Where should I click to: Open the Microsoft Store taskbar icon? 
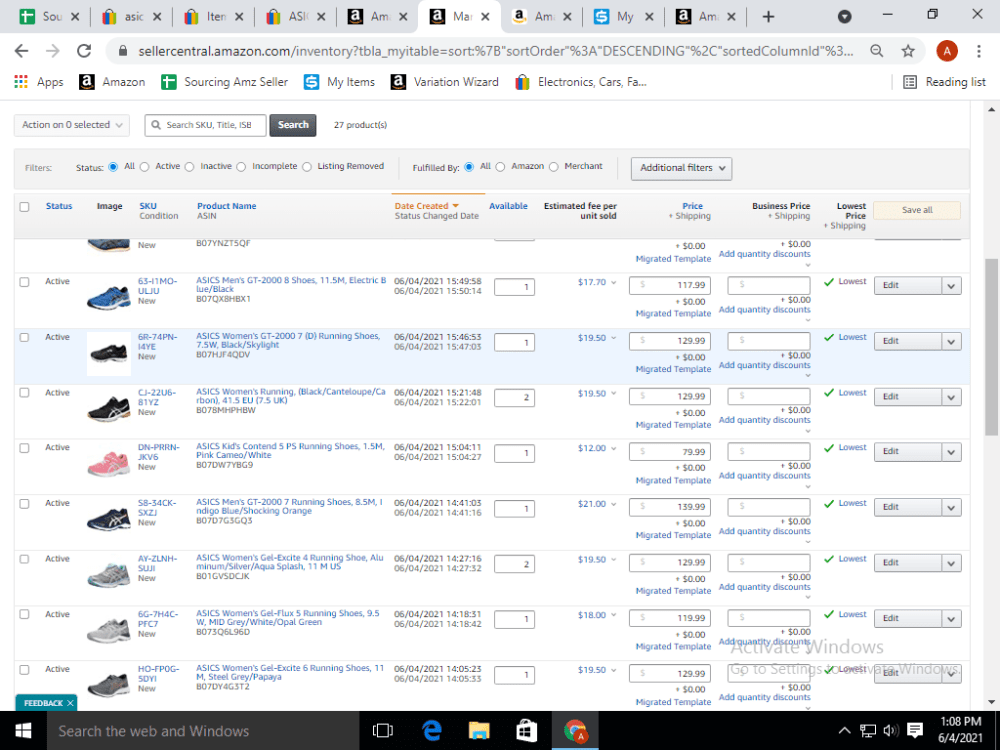526,731
